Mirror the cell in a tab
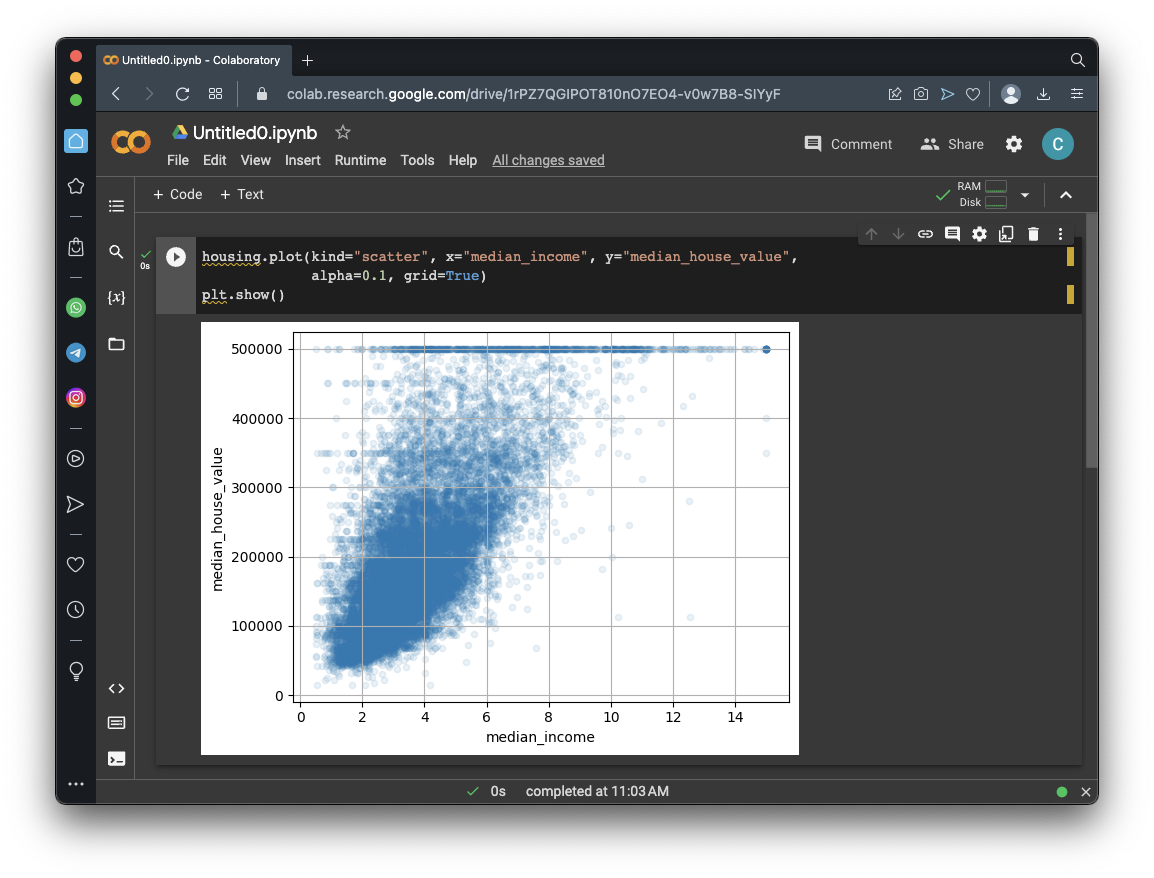Viewport: 1154px width, 878px height. coord(1006,234)
